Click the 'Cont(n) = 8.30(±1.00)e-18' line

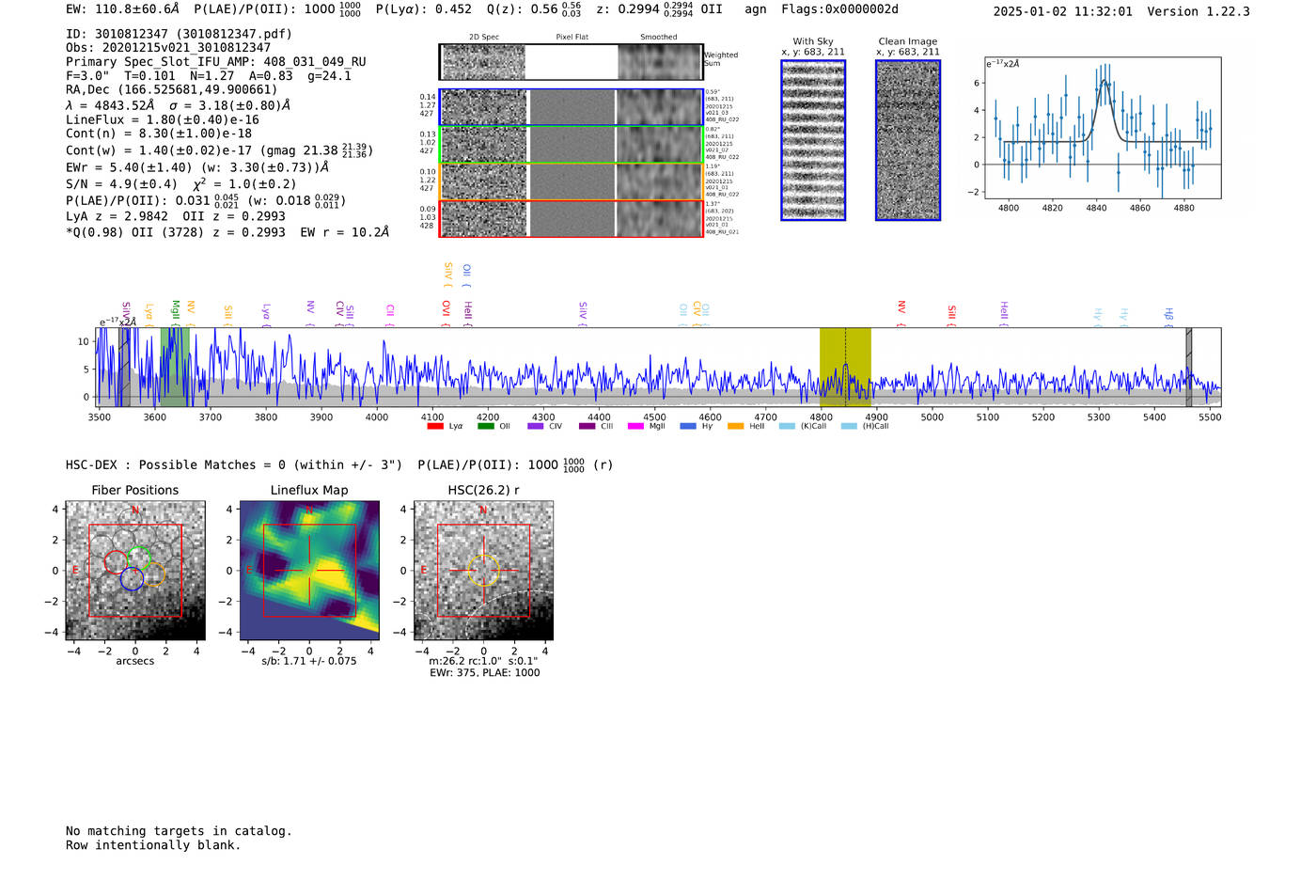coord(159,134)
